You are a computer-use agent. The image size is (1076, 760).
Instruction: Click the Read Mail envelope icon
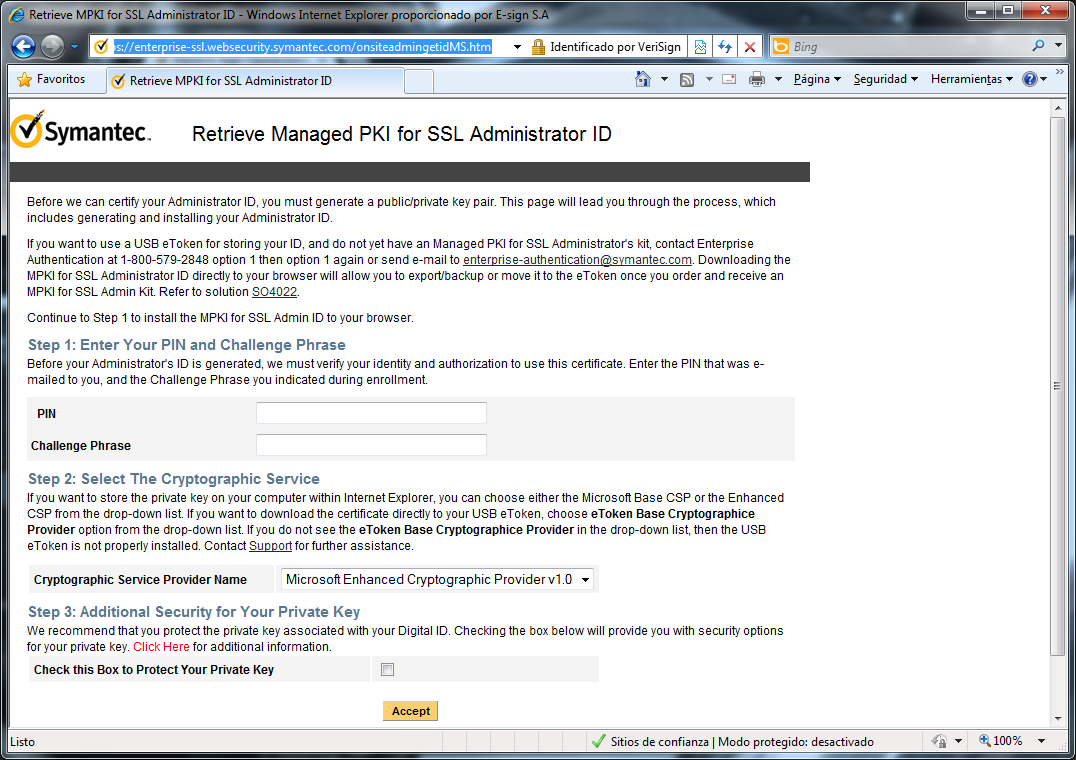[729, 80]
